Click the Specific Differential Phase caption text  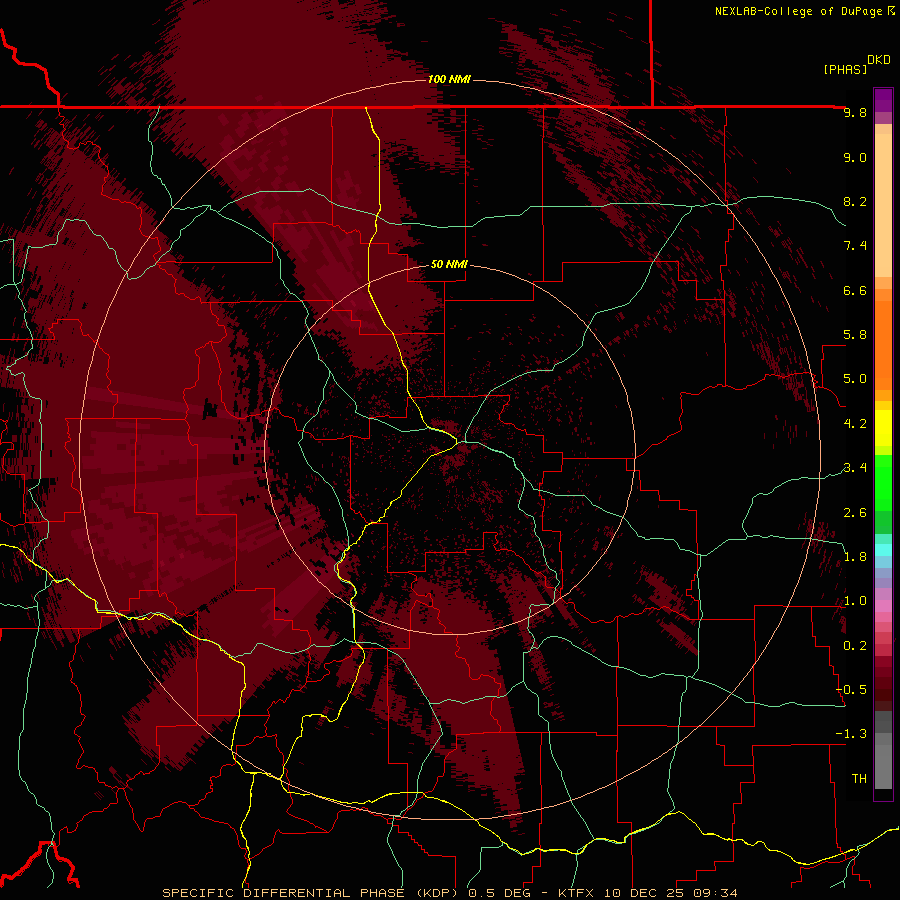[449, 893]
